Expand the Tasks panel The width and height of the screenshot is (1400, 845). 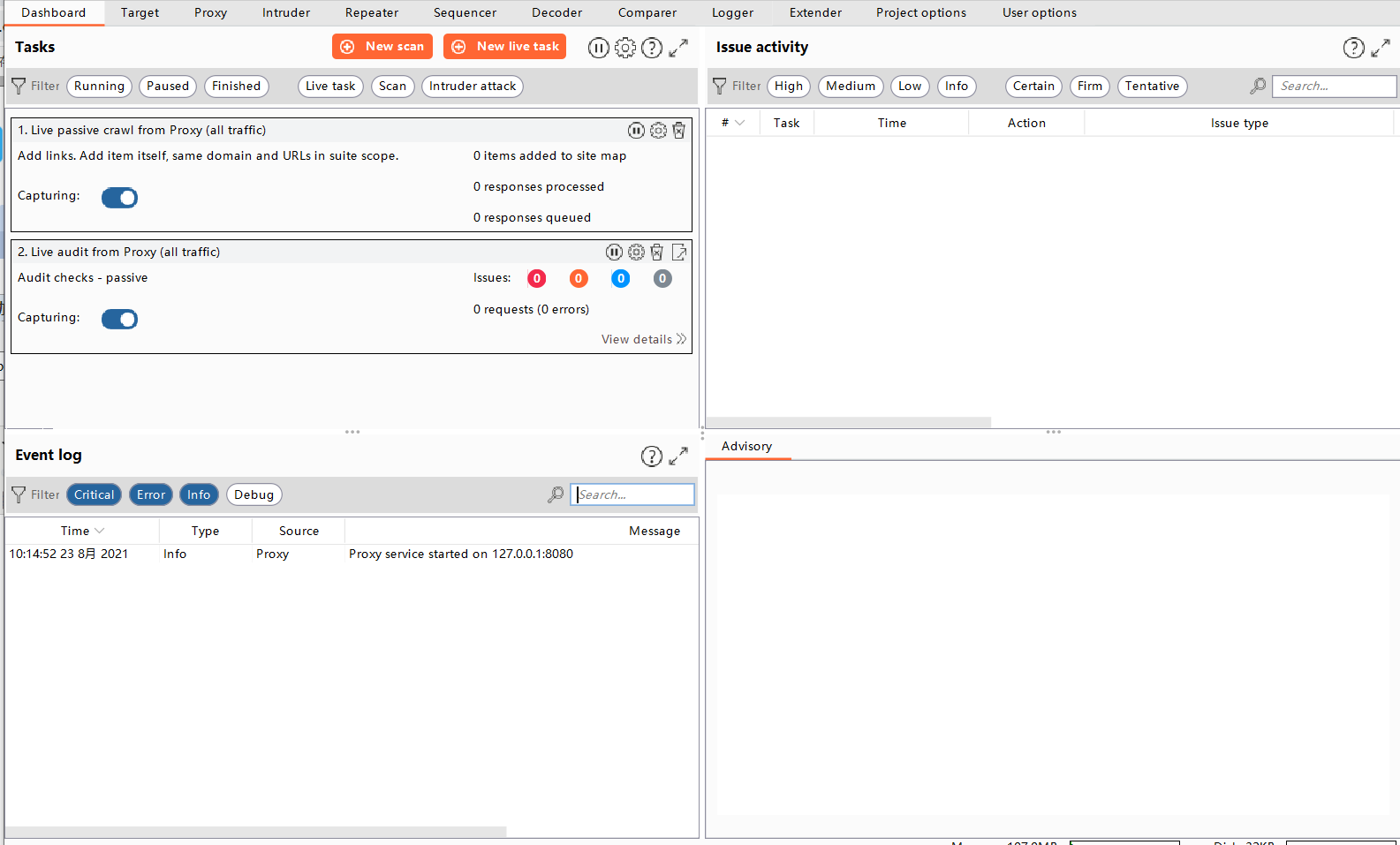pyautogui.click(x=678, y=48)
